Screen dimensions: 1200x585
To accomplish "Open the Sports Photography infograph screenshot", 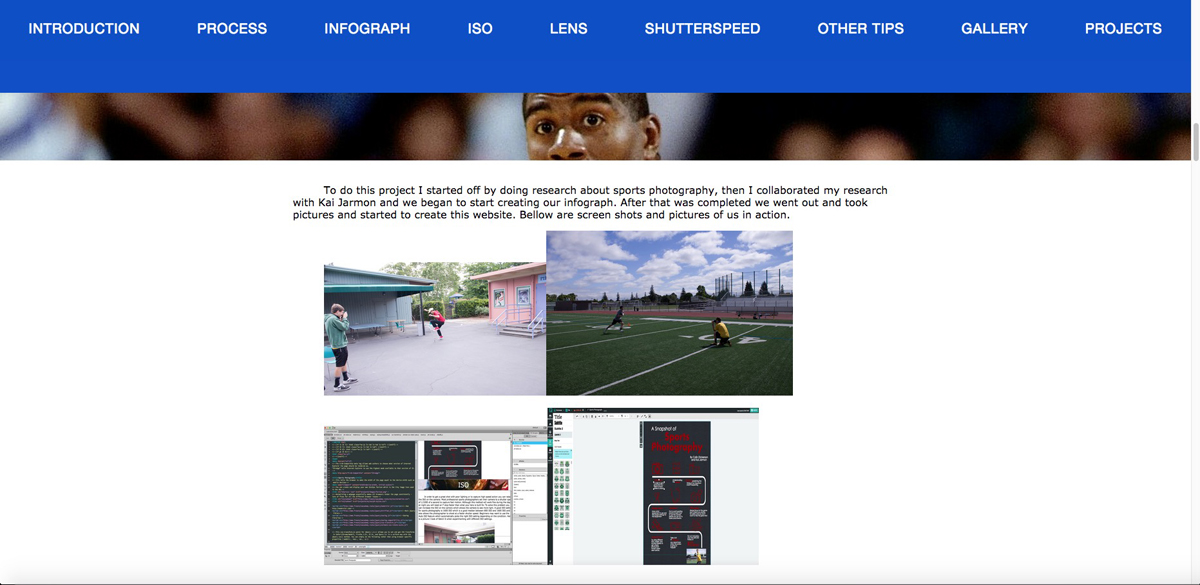I will click(653, 486).
